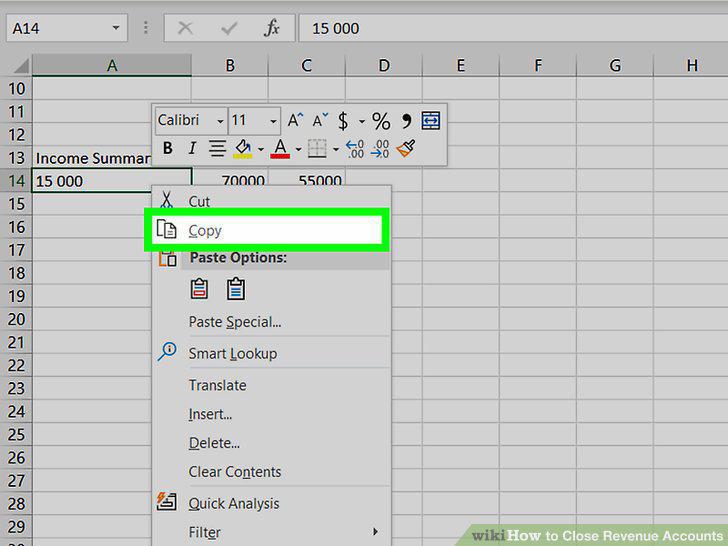Select column A header
This screenshot has height=546, width=728.
[111, 65]
